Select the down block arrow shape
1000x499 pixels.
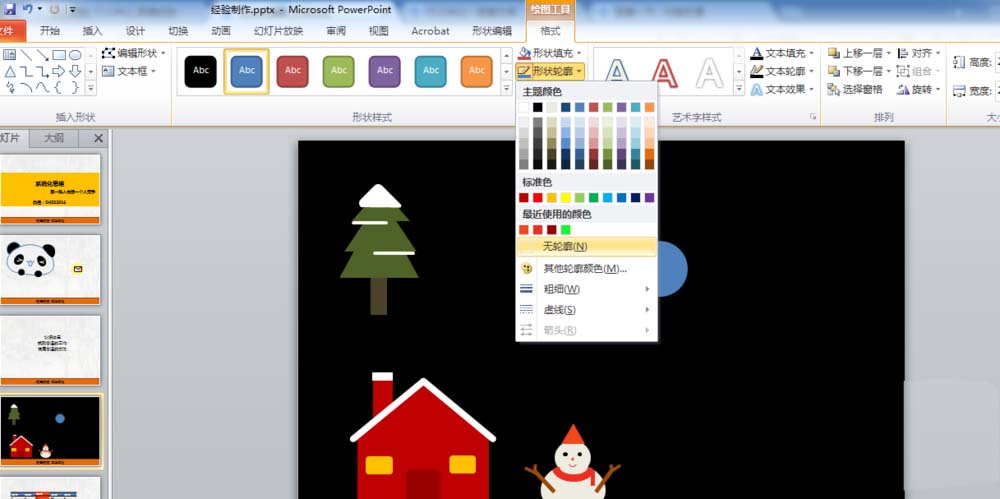coord(75,71)
